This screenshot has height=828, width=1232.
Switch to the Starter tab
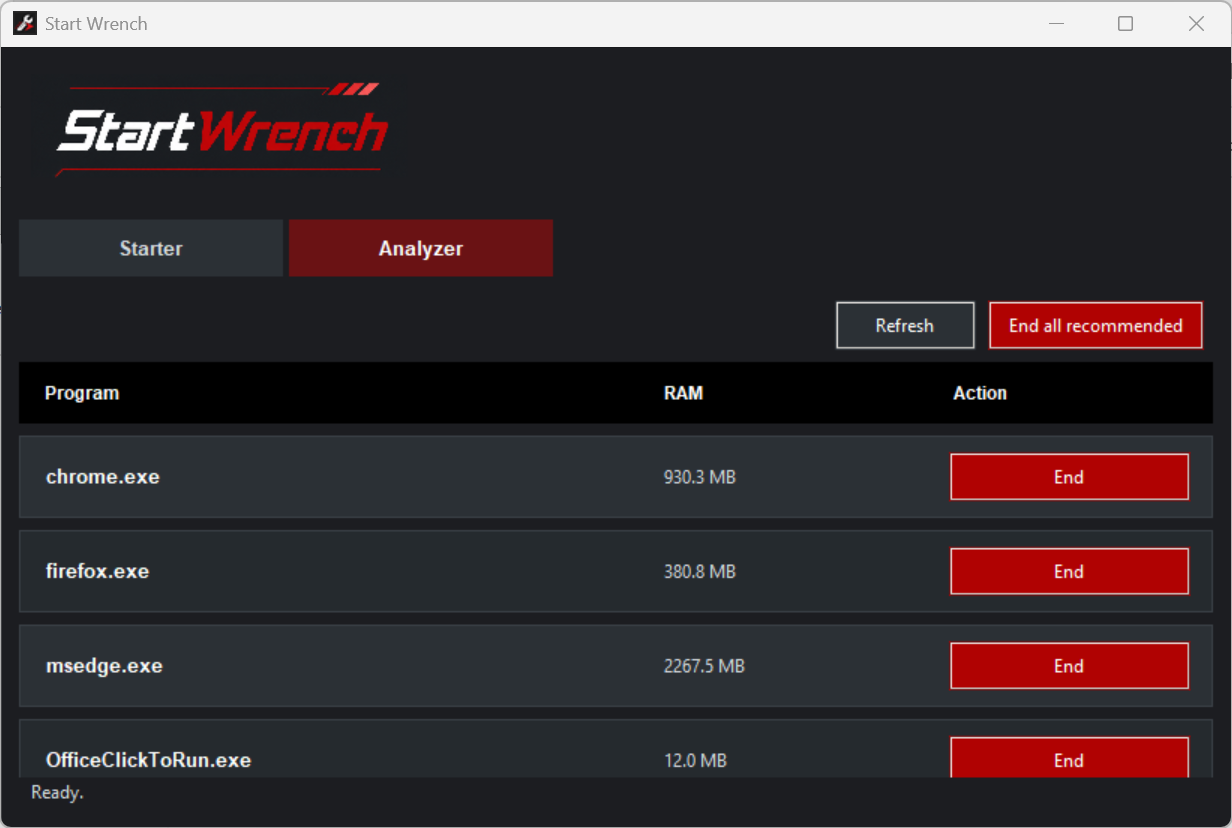click(151, 248)
